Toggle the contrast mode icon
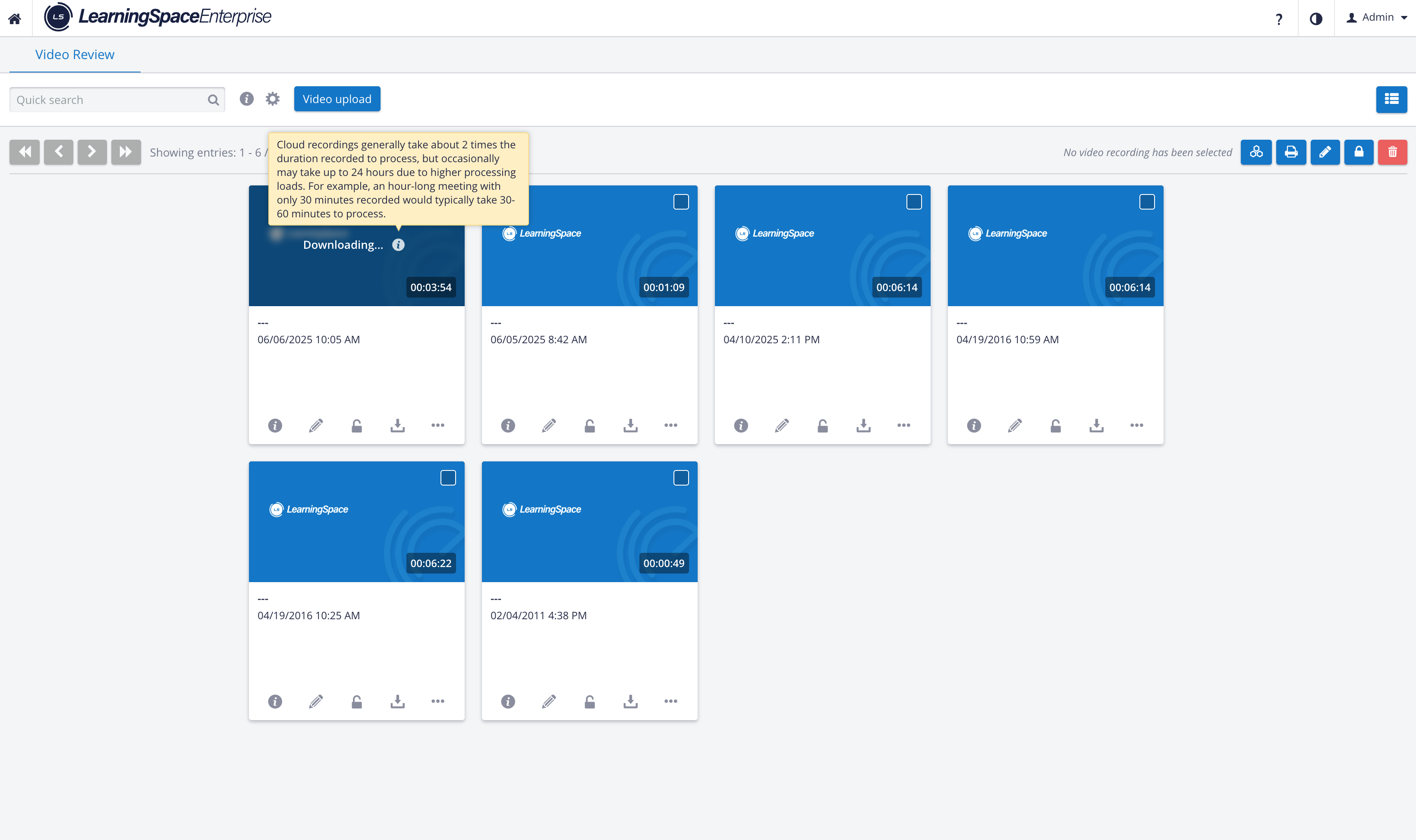 1316,19
